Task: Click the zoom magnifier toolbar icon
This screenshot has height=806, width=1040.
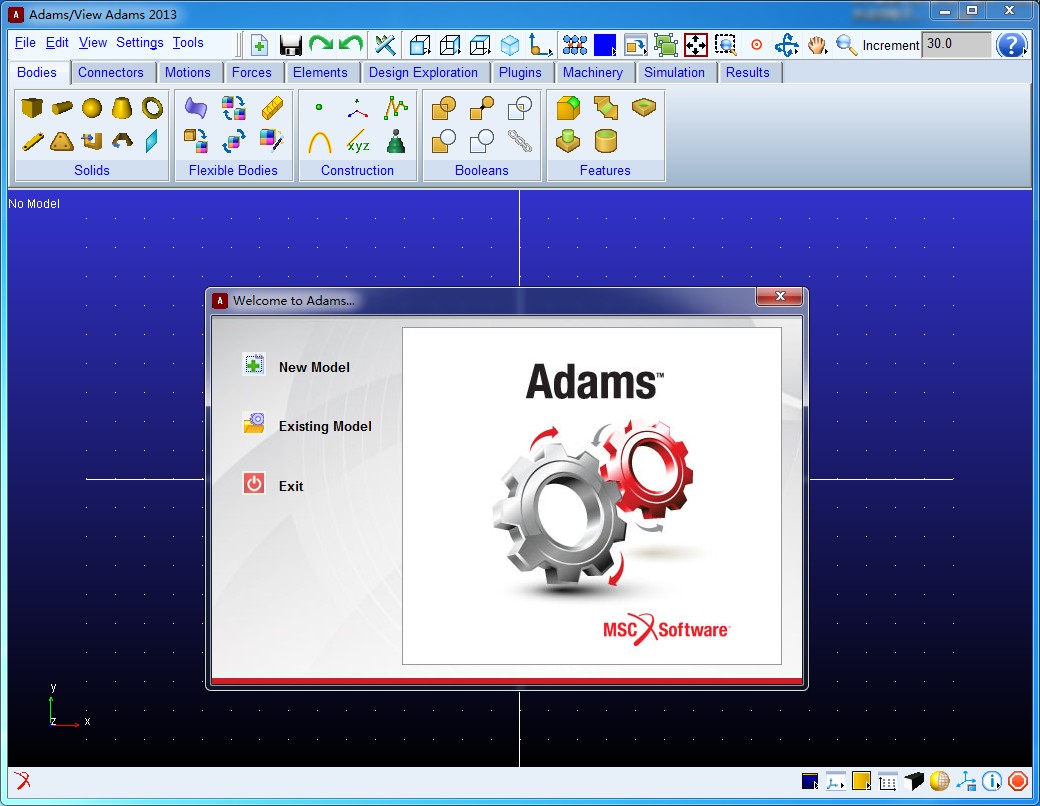Action: [x=846, y=45]
